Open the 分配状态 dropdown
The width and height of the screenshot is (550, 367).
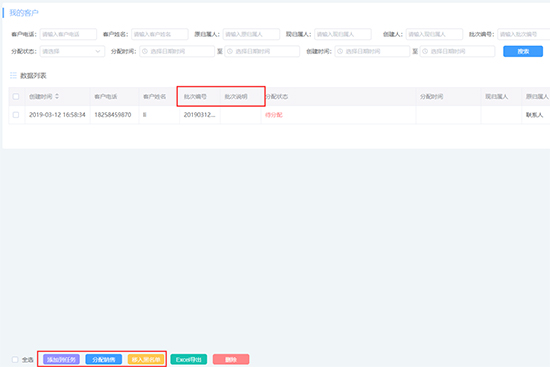point(72,51)
